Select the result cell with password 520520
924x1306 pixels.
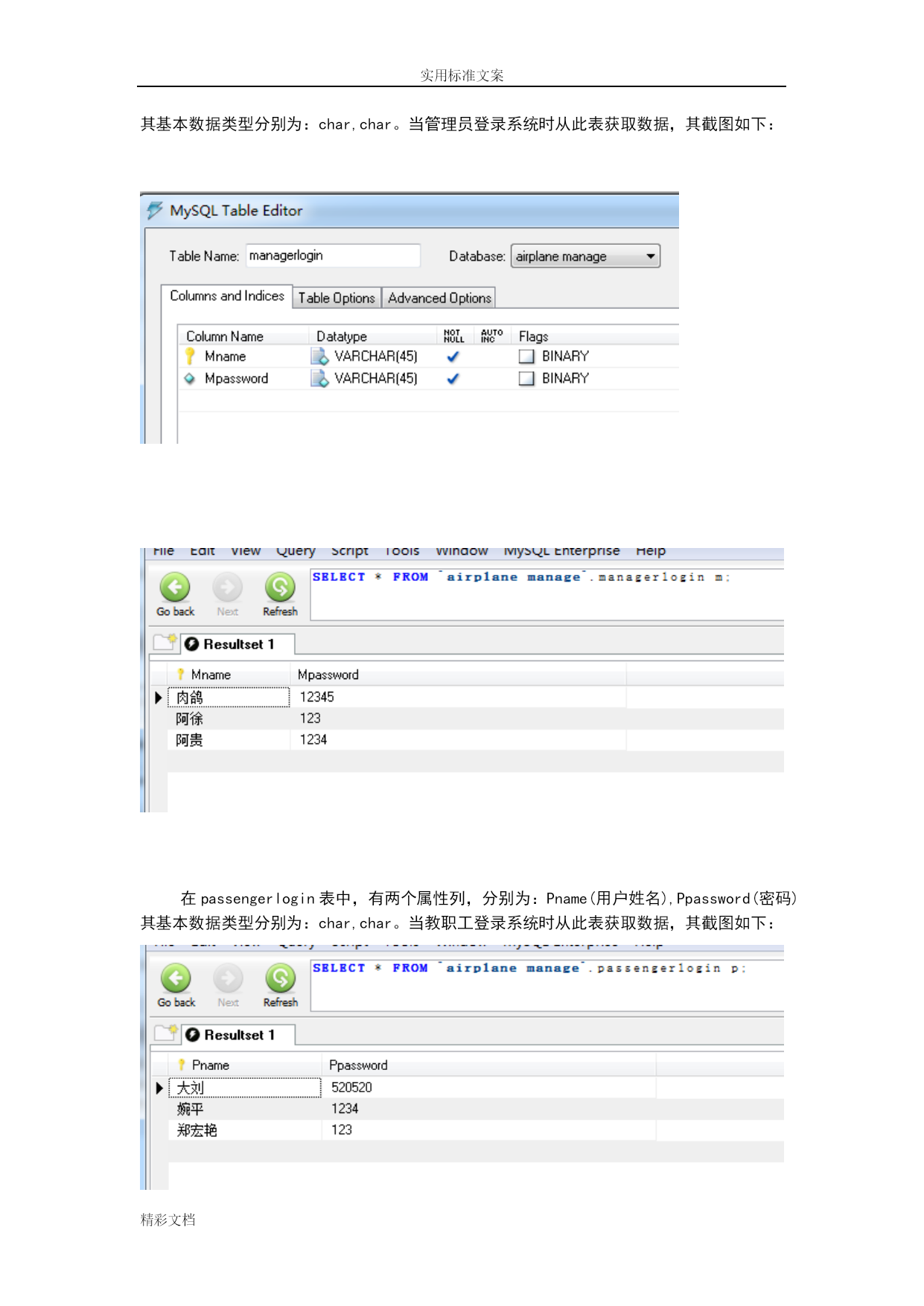coord(488,1088)
